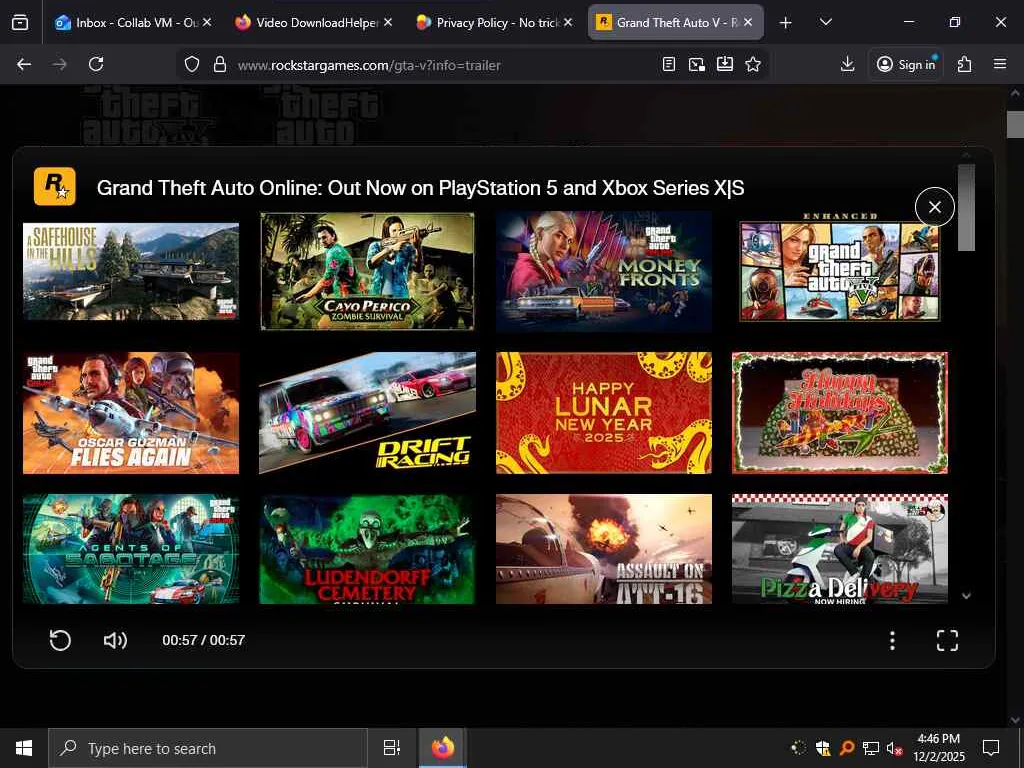Open A Safehouse in the Hills thumbnail

tap(131, 271)
